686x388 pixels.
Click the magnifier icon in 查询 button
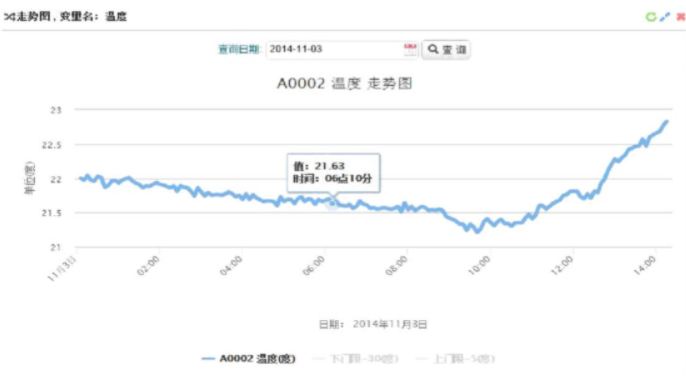click(433, 49)
